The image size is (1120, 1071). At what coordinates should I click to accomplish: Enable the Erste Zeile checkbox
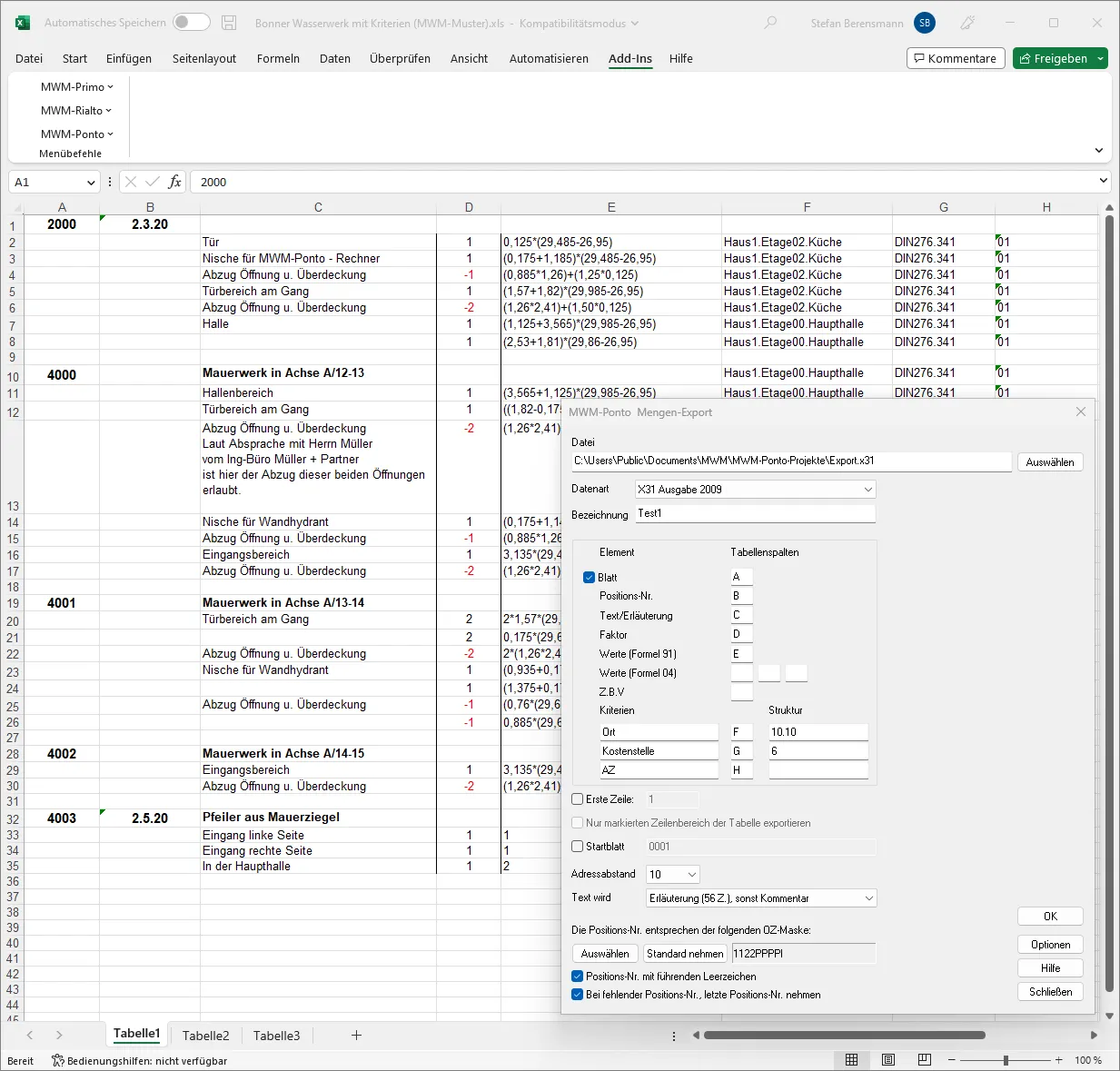(578, 799)
